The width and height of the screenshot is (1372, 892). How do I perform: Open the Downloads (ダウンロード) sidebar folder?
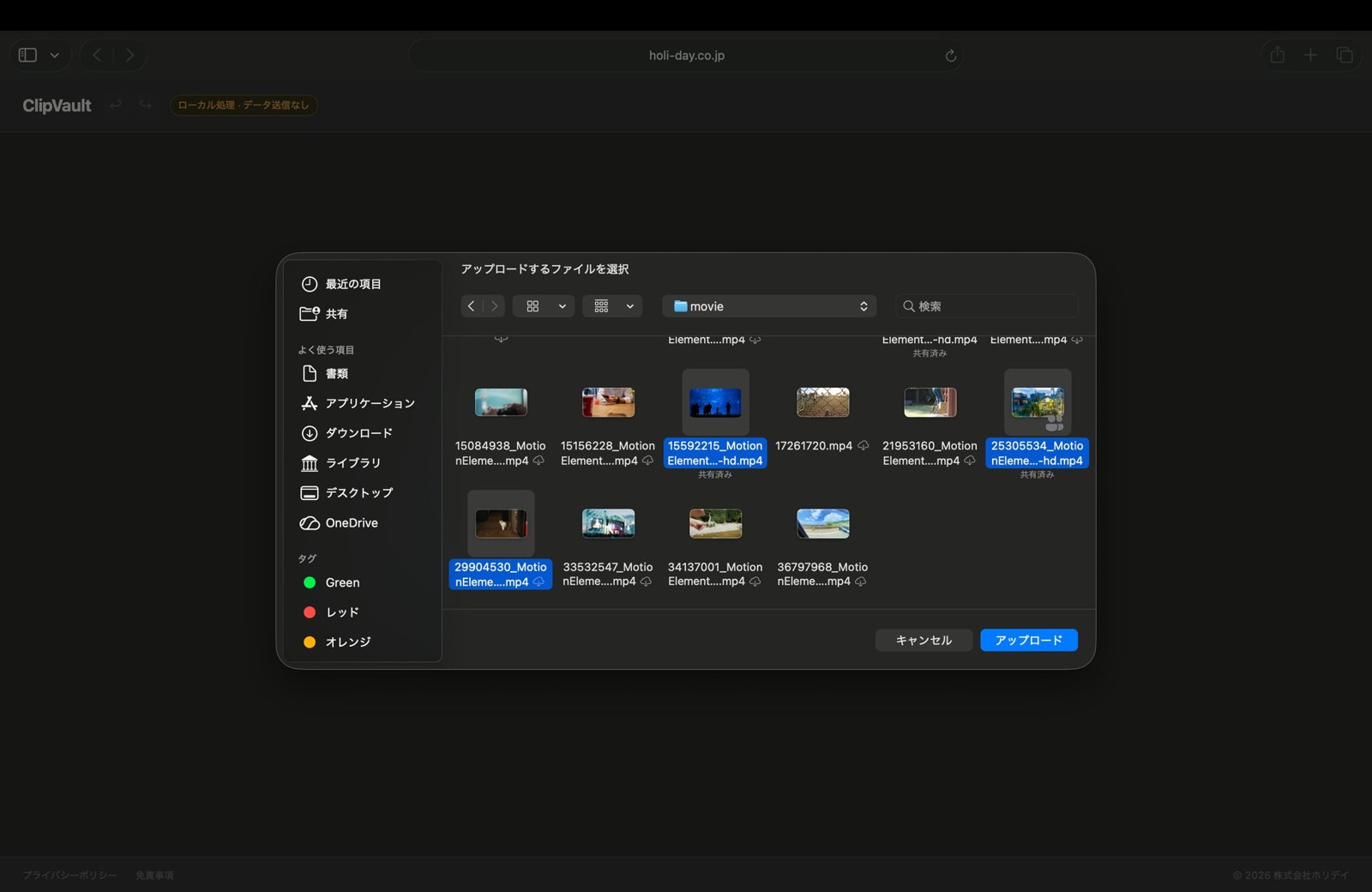[346, 433]
